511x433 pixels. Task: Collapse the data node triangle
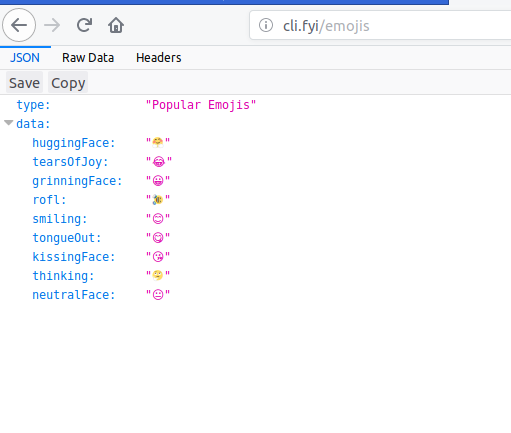tap(9, 123)
